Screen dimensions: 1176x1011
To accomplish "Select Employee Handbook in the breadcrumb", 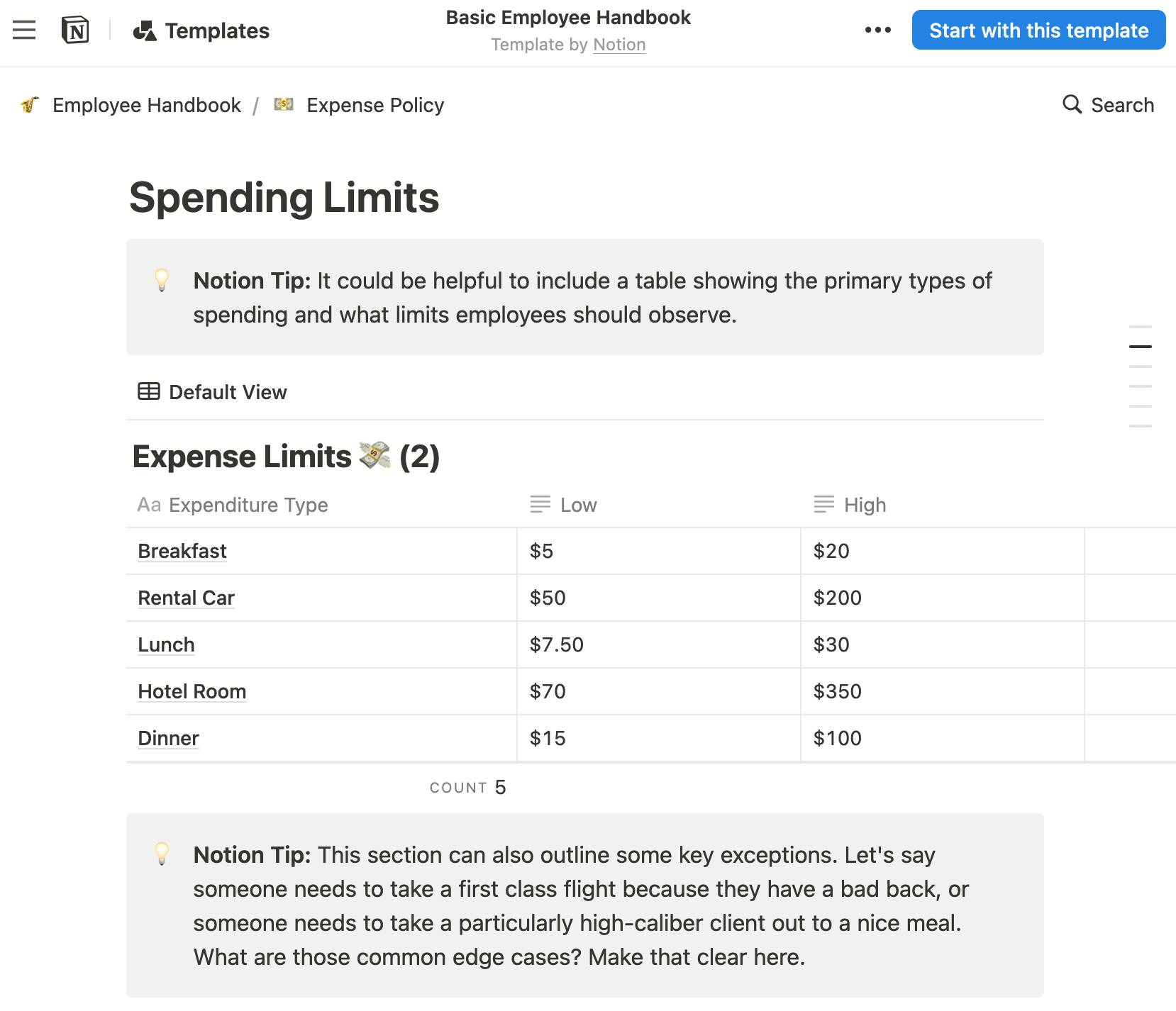I will tap(147, 104).
